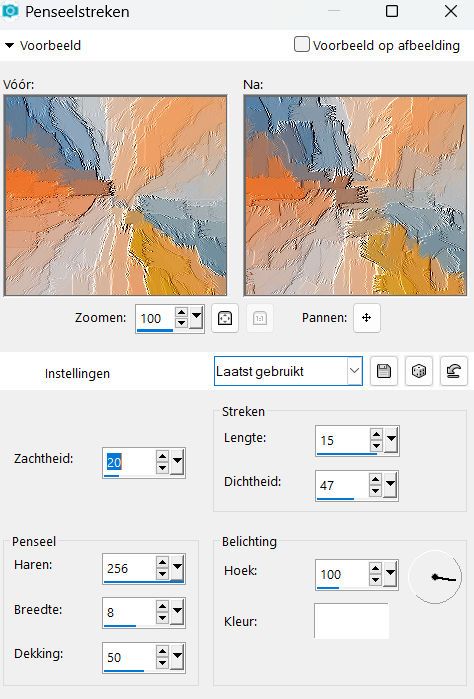Collapse the Voorbeeld preview section

click(9, 45)
